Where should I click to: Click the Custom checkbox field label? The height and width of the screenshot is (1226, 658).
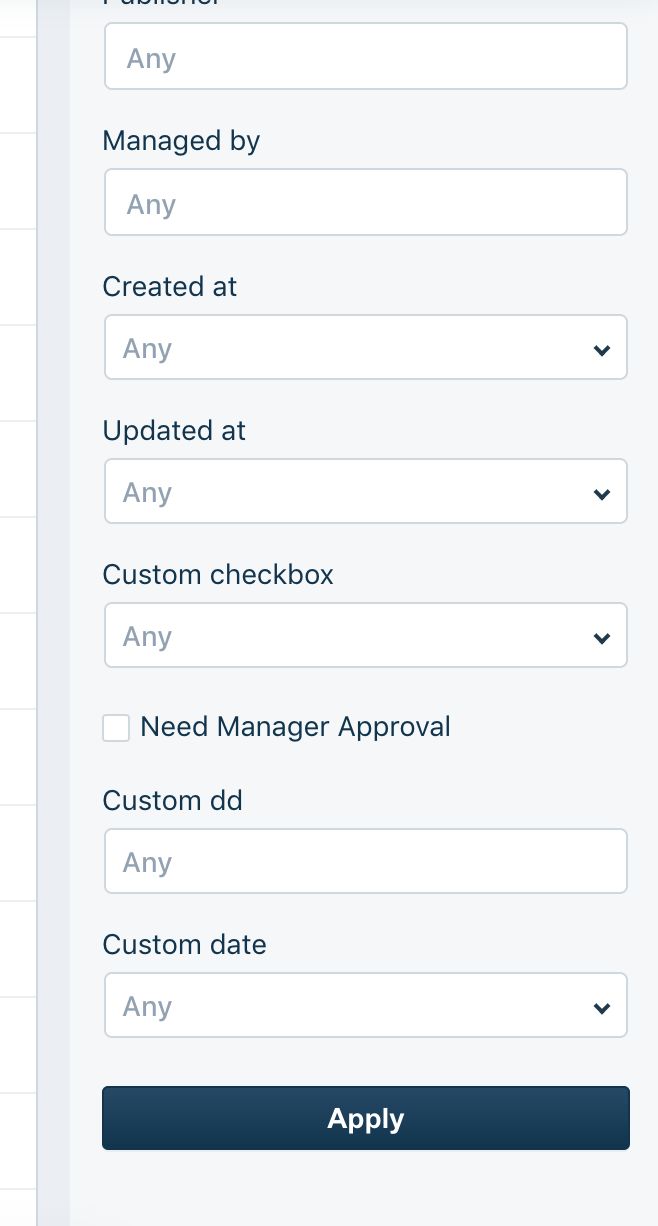(218, 575)
